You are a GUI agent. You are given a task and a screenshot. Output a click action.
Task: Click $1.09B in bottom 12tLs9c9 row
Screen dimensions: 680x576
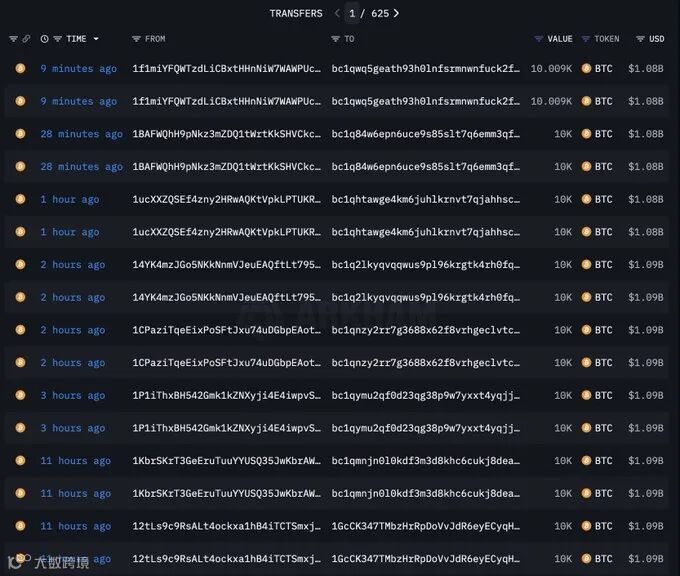(x=646, y=558)
